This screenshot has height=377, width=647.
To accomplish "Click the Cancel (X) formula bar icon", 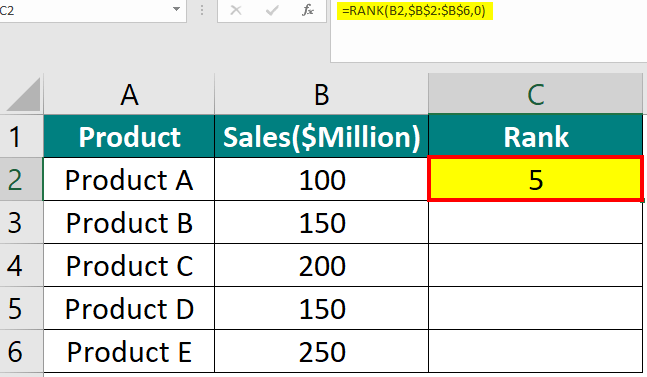I will coord(236,10).
